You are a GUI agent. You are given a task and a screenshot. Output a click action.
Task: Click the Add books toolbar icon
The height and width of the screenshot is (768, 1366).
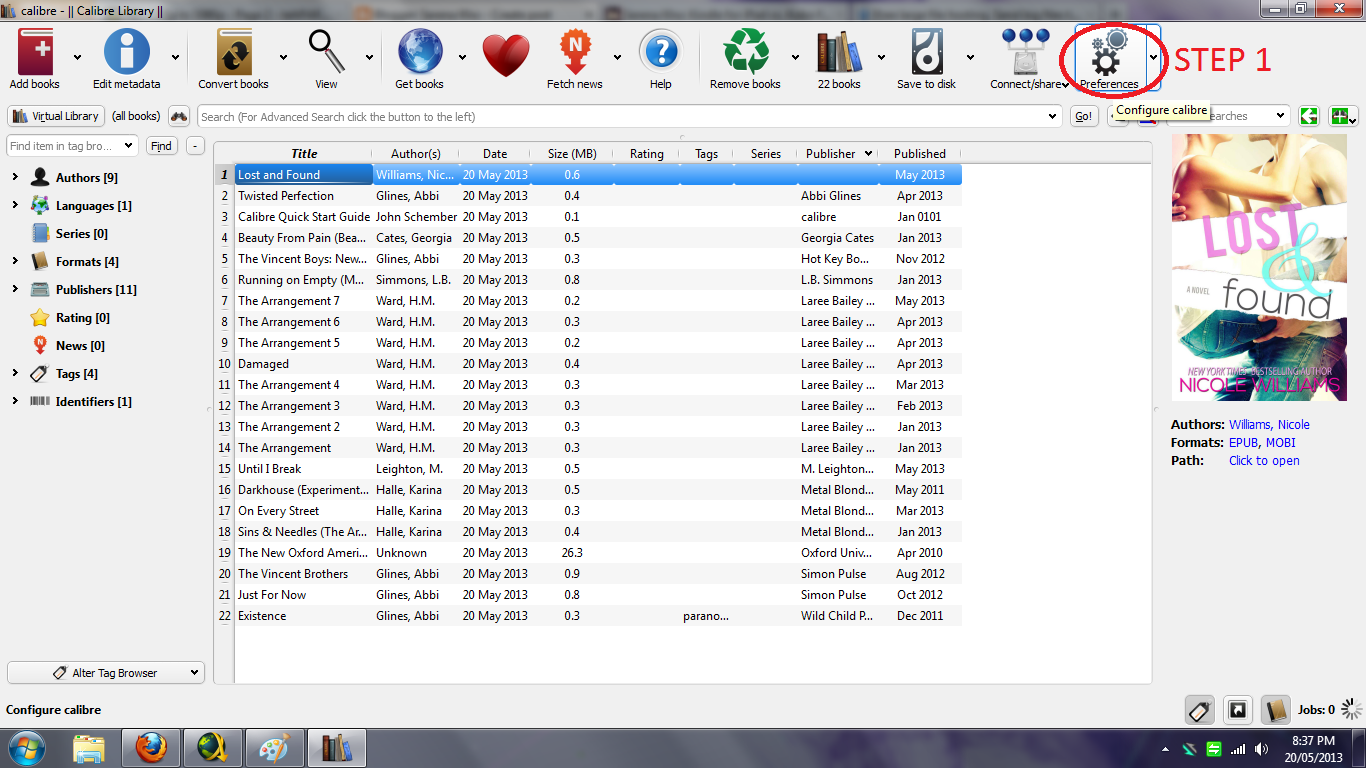click(x=35, y=52)
